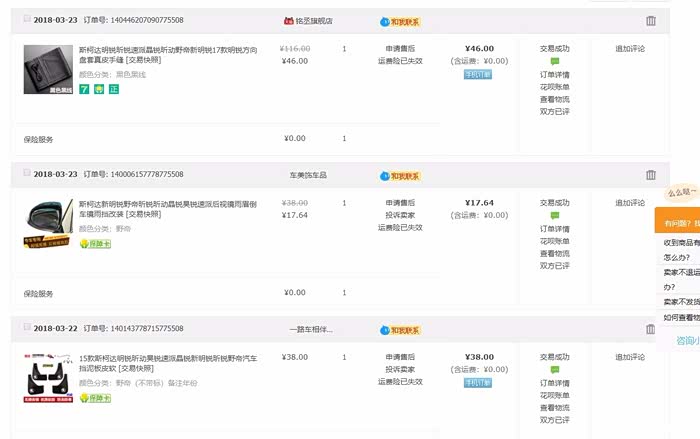Click 手机订单 badge on the first order

pyautogui.click(x=478, y=74)
